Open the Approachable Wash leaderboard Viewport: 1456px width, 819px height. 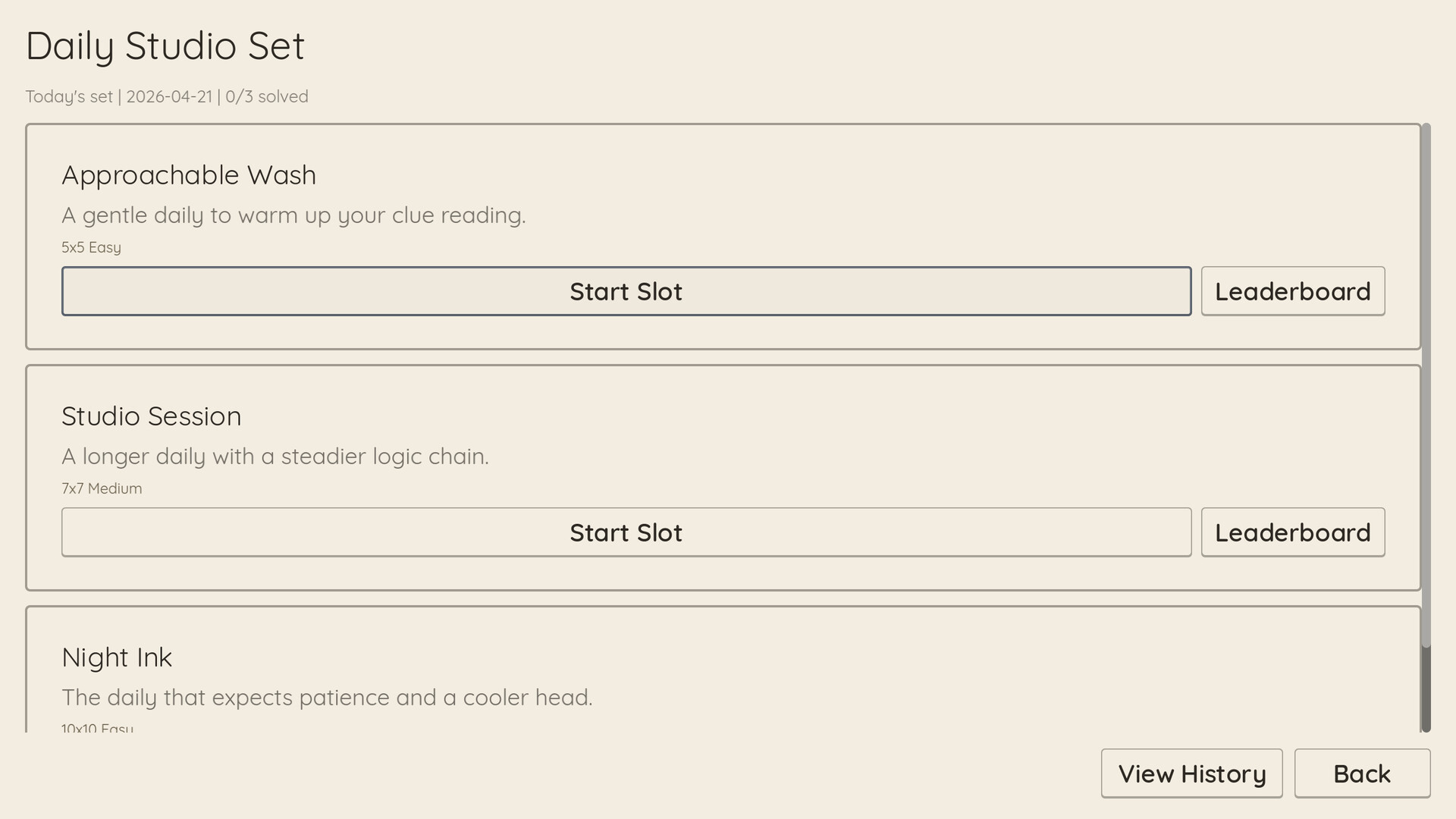pyautogui.click(x=1292, y=291)
